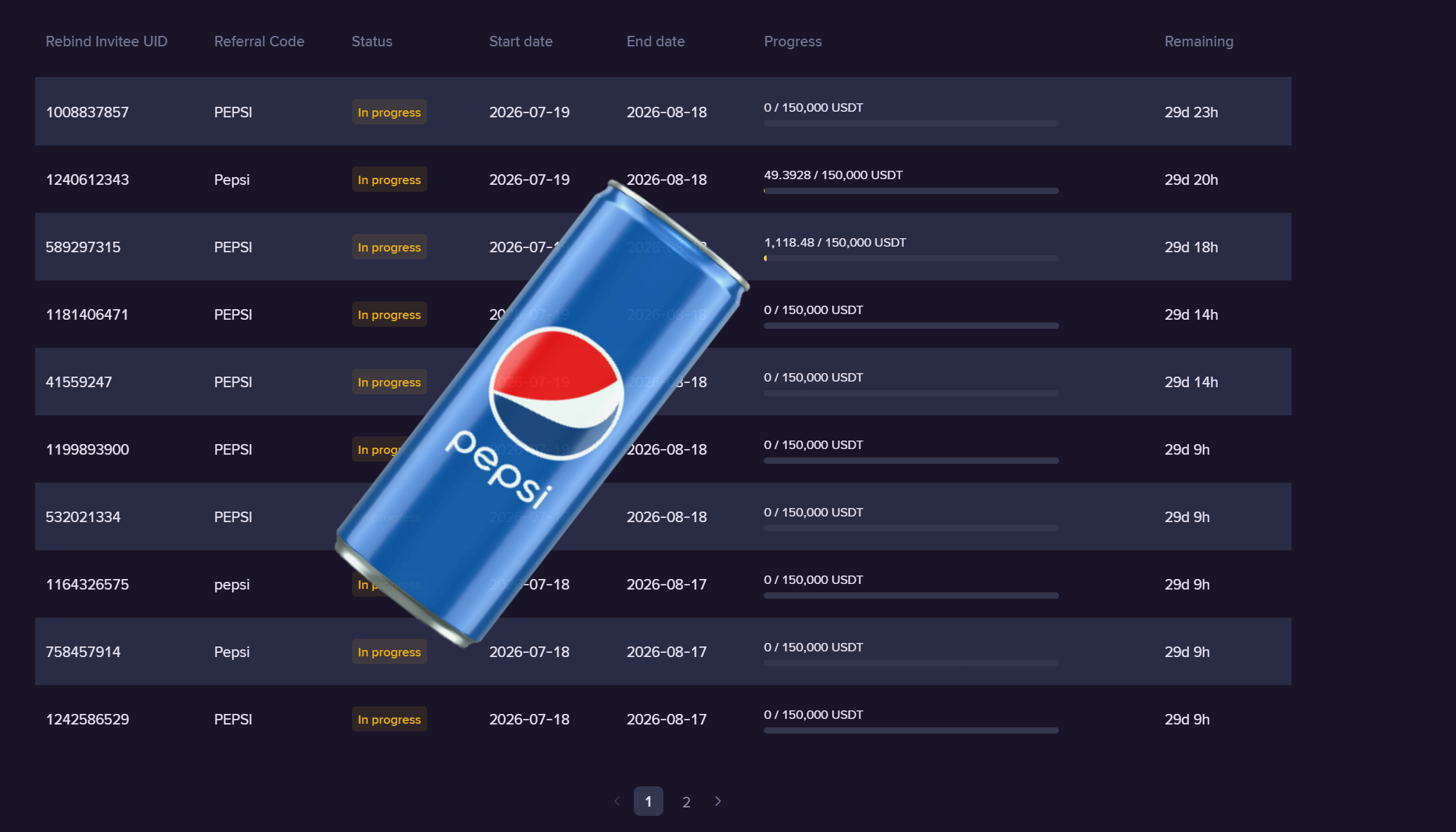Go to previous page arrow
1456x832 pixels.
[x=617, y=801]
